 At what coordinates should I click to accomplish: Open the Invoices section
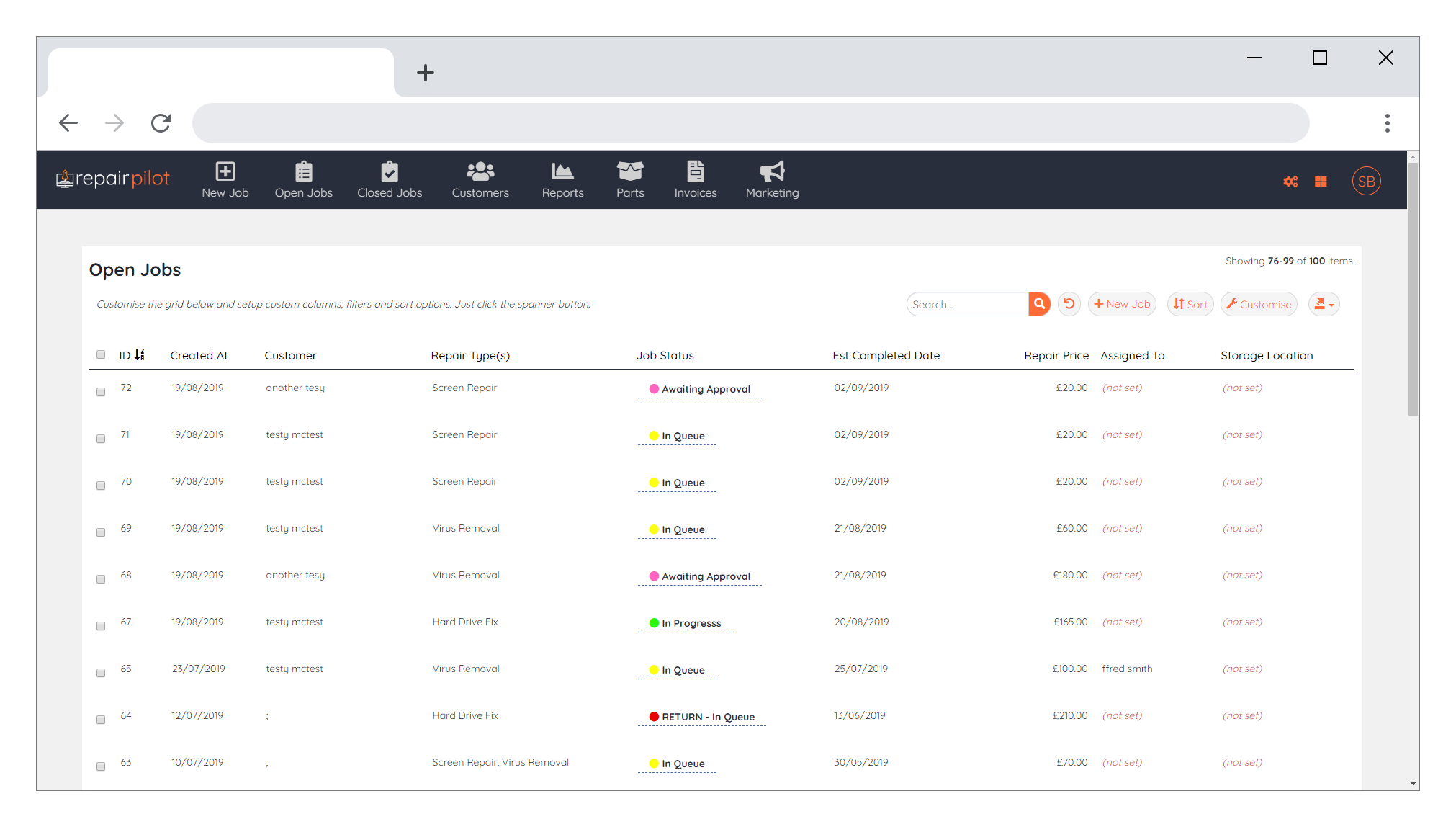[696, 179]
